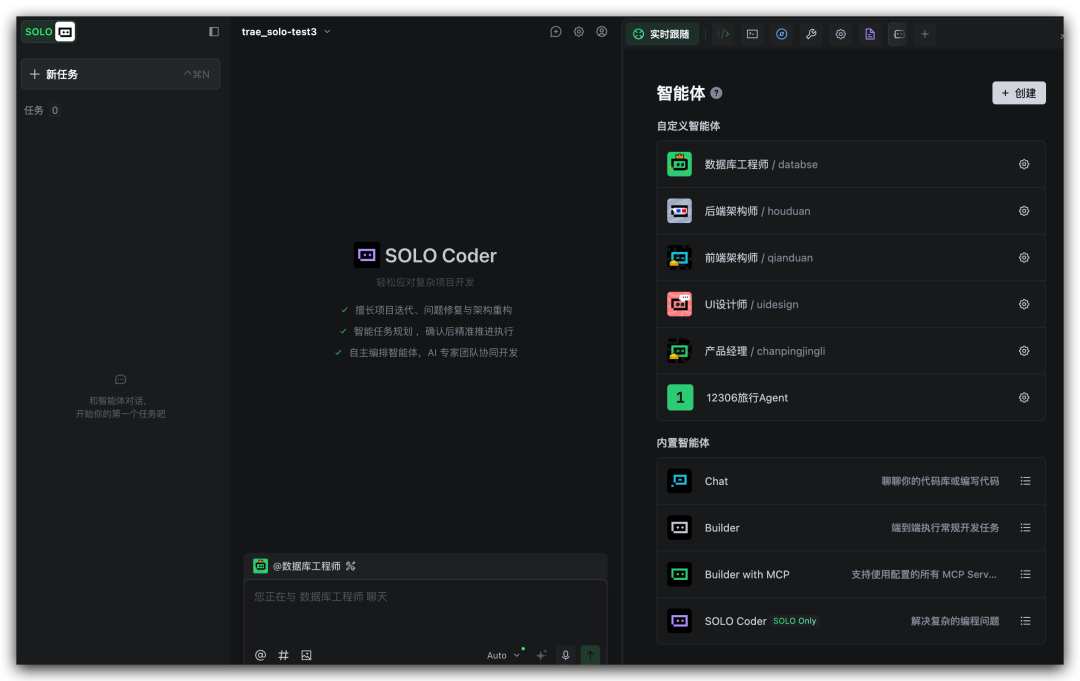Open details list icon for SOLO Coder

1025,621
